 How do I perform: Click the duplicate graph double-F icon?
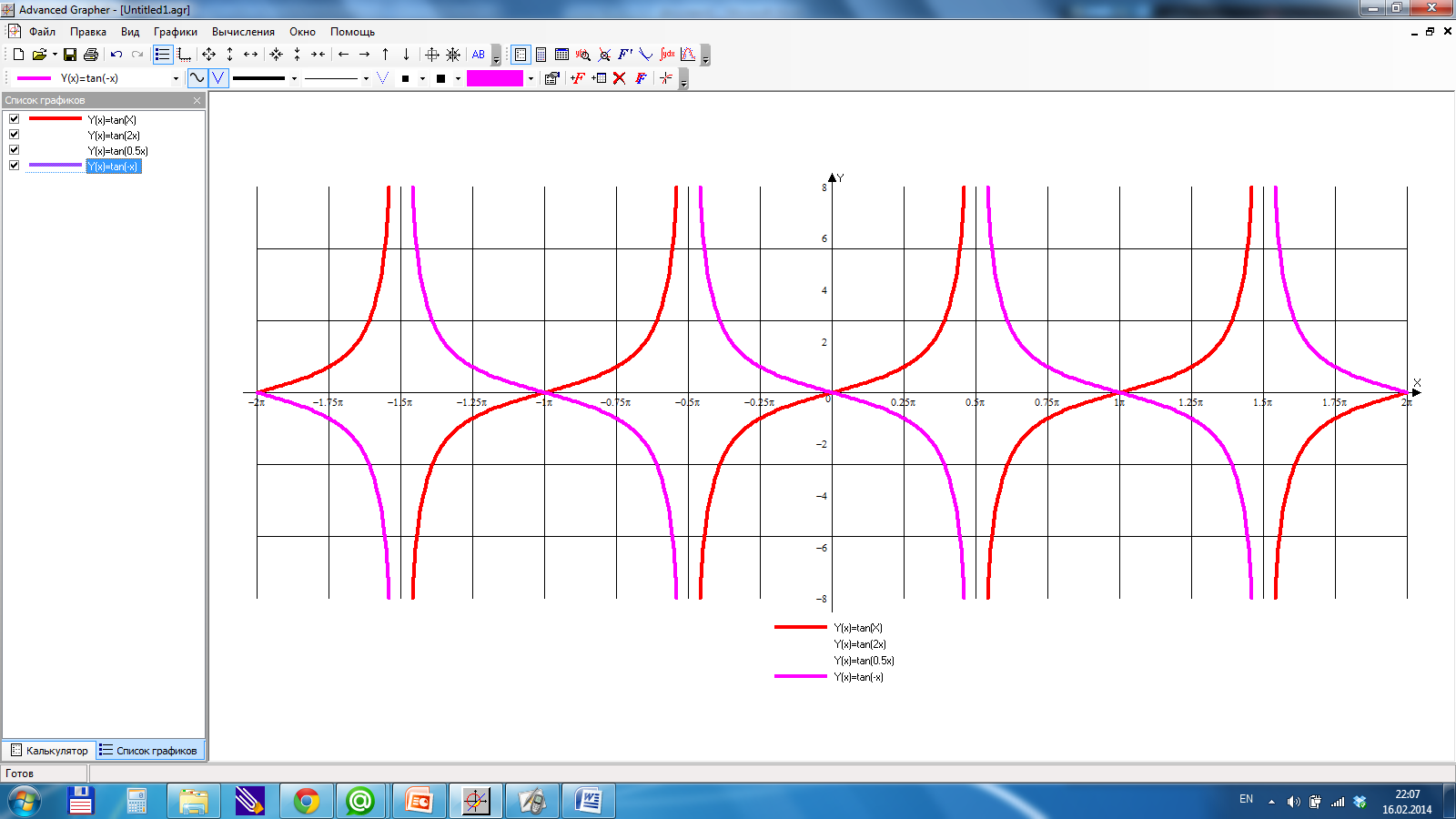(x=641, y=78)
